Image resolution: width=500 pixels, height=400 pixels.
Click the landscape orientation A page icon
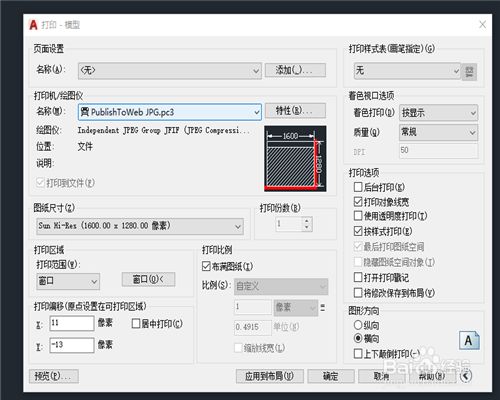tap(469, 340)
